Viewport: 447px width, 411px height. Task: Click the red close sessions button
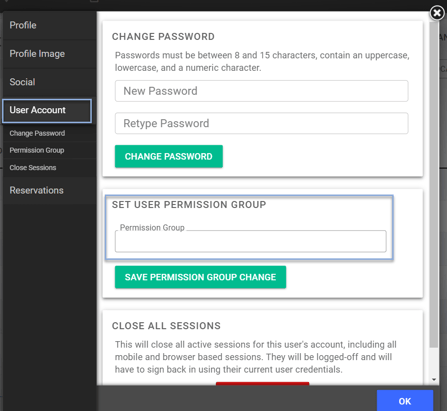[262, 384]
